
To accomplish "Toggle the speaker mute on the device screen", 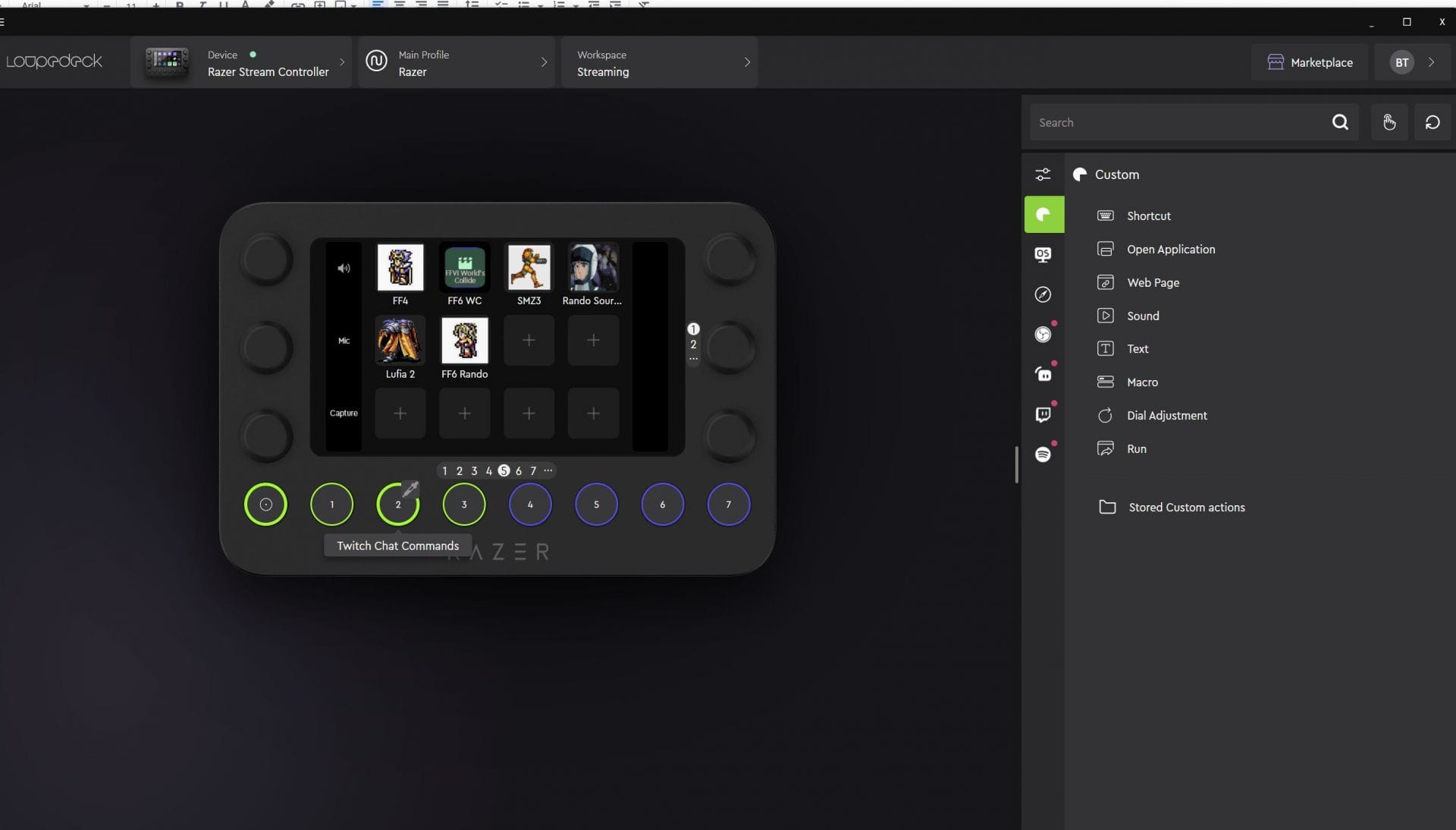I will point(344,269).
